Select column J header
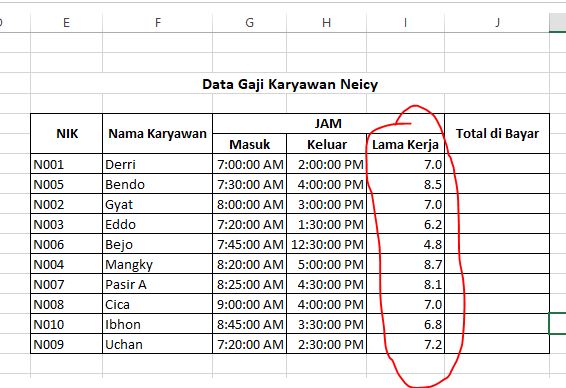This screenshot has width=566, height=388. point(497,22)
